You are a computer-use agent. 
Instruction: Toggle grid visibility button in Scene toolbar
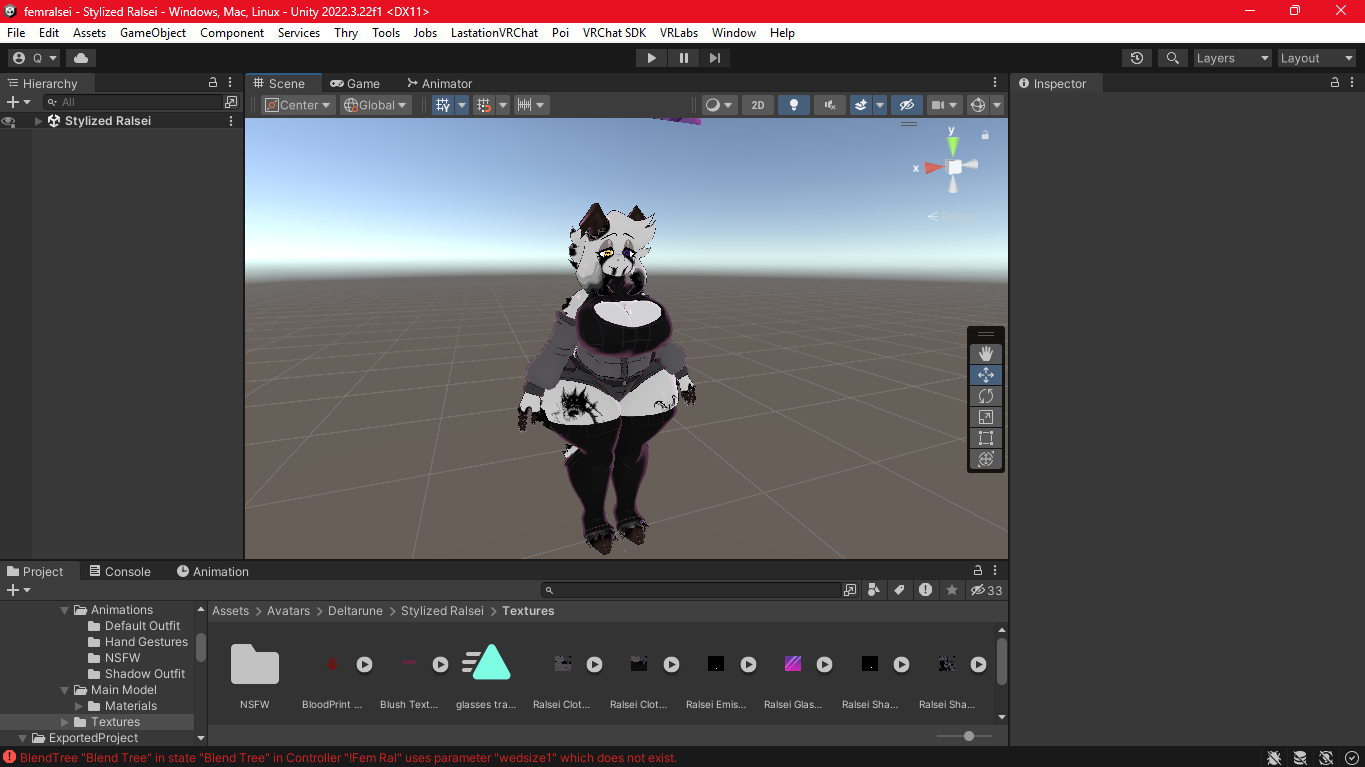click(x=443, y=105)
